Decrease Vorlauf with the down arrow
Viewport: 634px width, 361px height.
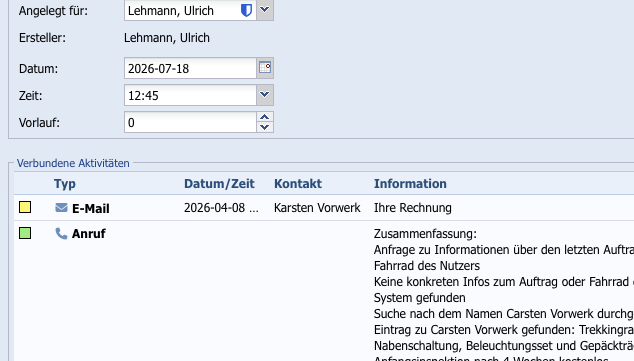(265, 127)
